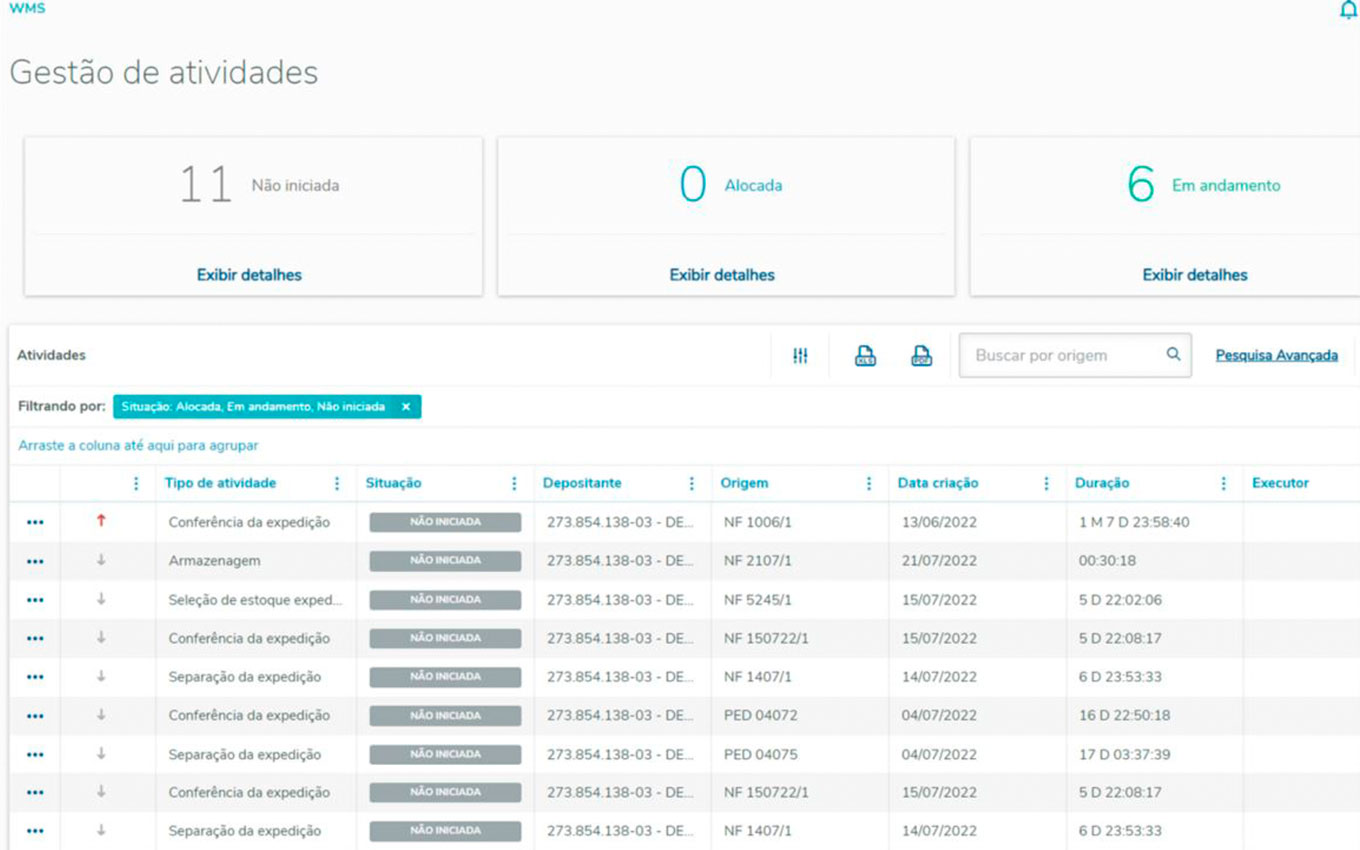This screenshot has width=1360, height=850.
Task: Show details for Em andamento card
Action: pos(1195,274)
